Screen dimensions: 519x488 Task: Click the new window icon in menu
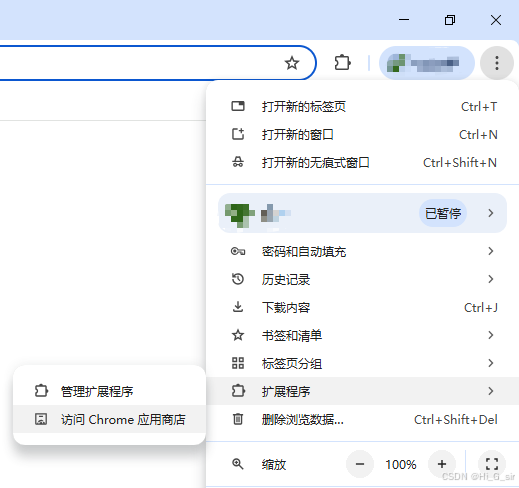click(x=238, y=134)
